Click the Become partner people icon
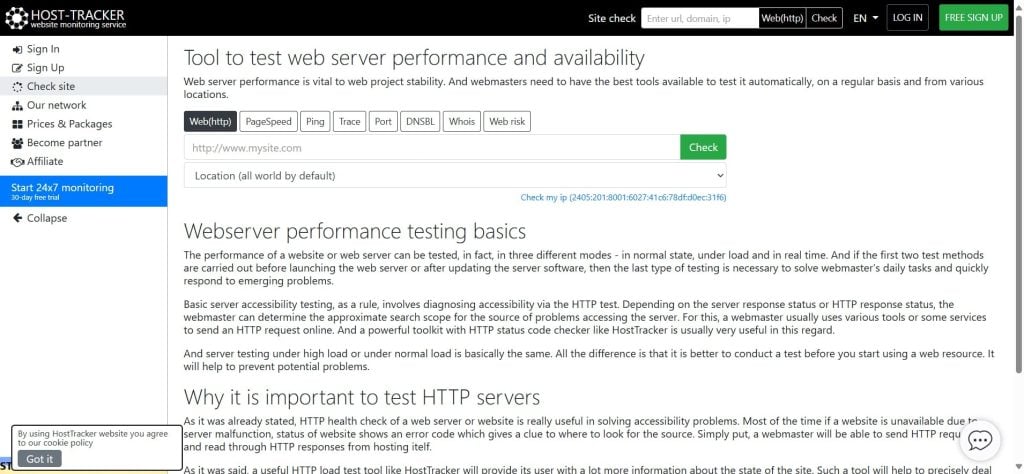Screen dimensions: 1024x474 (17, 143)
